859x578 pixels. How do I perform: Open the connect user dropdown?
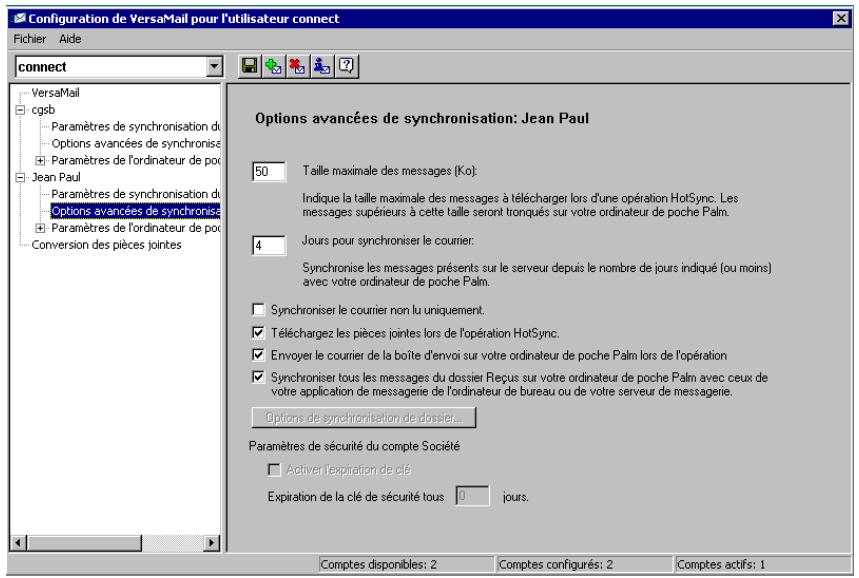(x=214, y=67)
